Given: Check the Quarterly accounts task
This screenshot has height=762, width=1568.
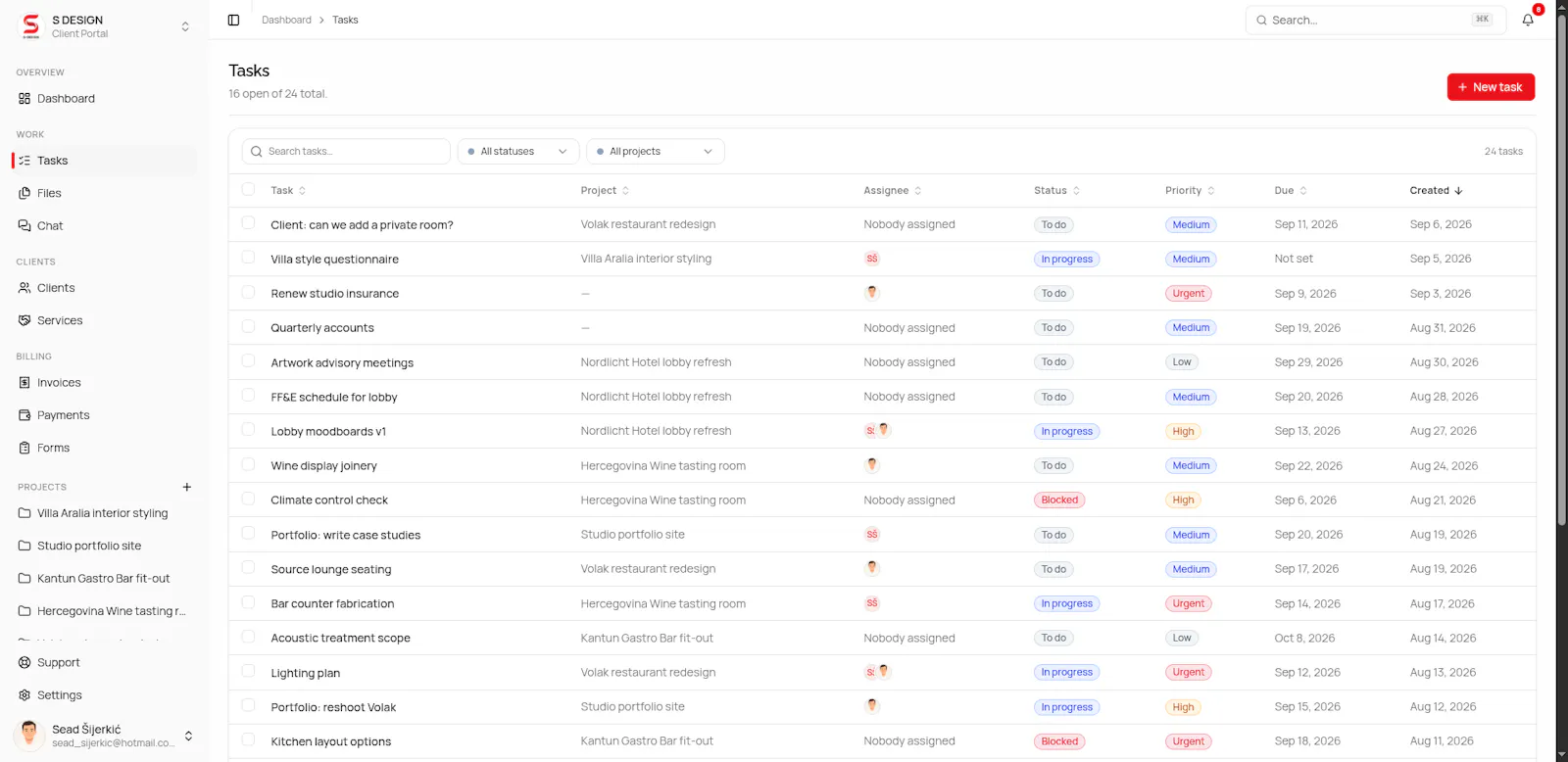Looking at the screenshot, I should pos(248,327).
